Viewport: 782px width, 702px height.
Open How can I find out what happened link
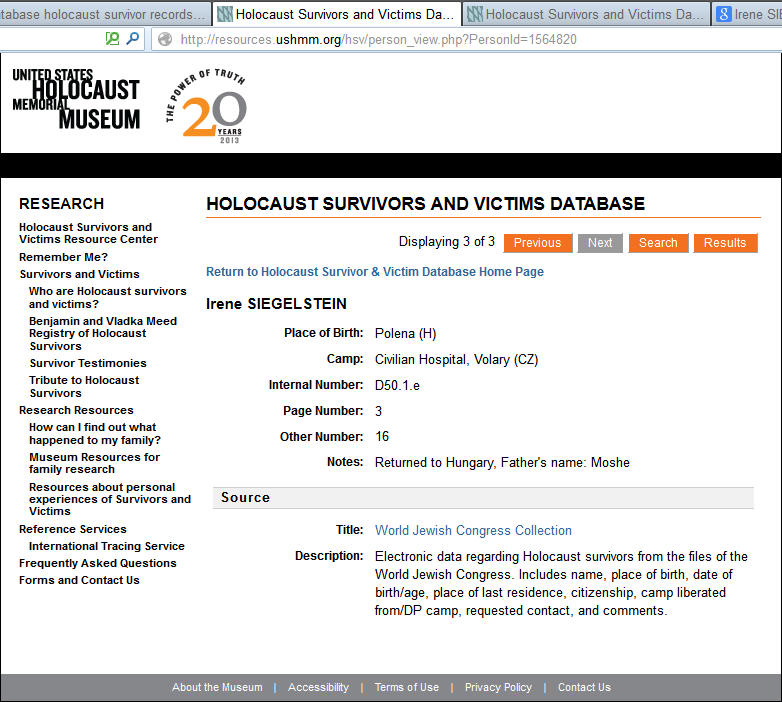pos(95,434)
